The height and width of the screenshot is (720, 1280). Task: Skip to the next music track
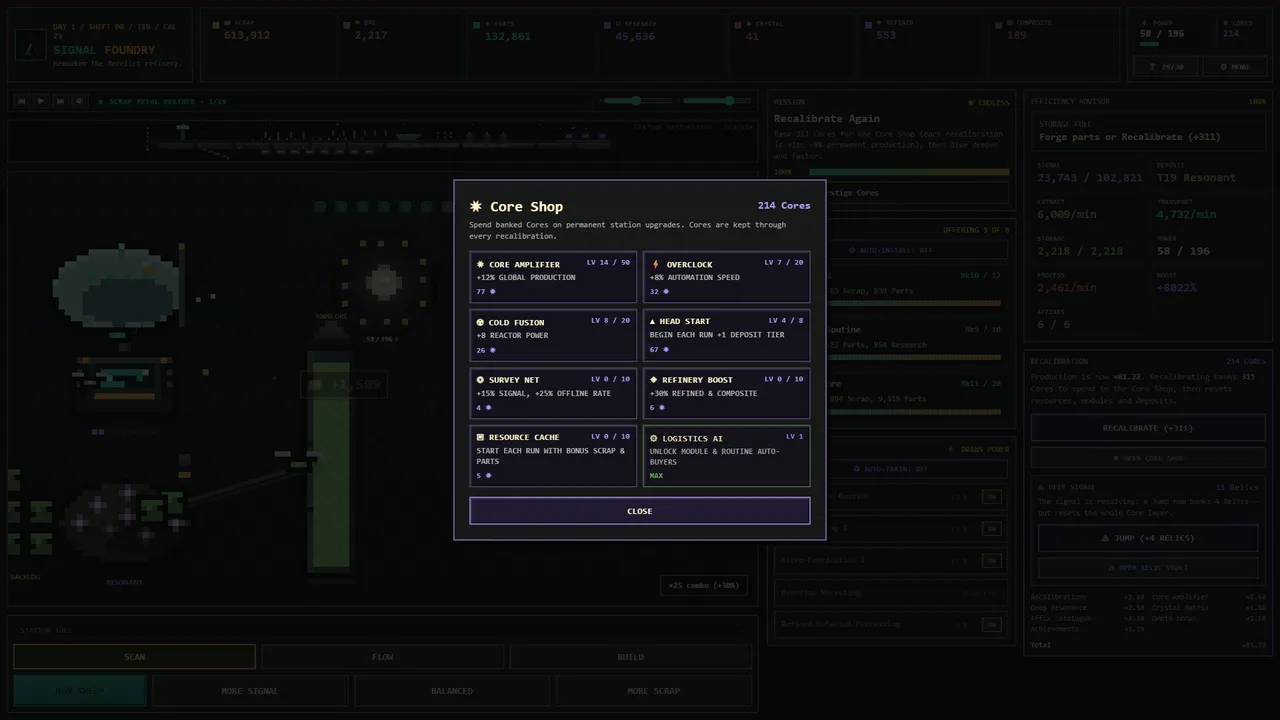[x=60, y=101]
